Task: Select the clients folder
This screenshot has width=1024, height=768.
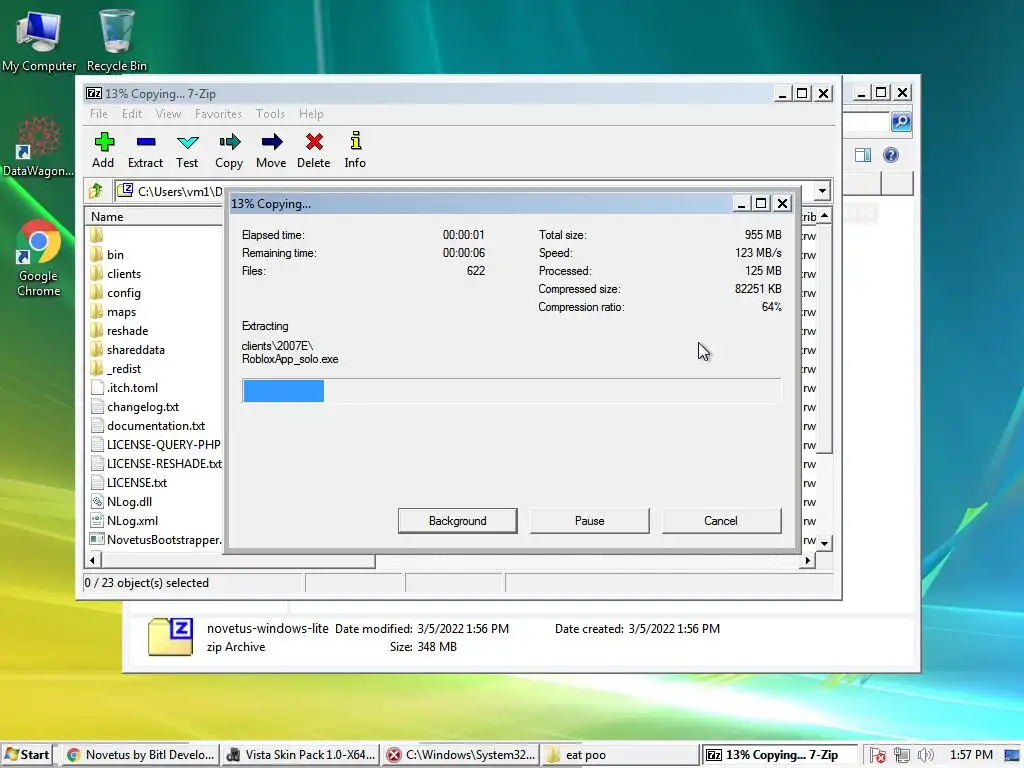Action: click(x=123, y=274)
